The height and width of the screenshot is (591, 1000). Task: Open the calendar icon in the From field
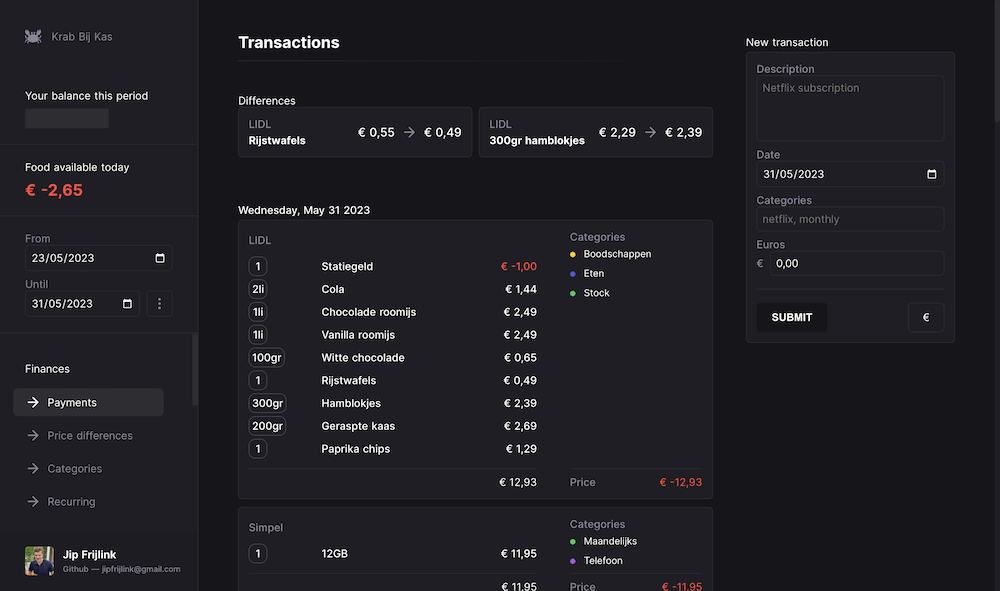click(x=158, y=258)
